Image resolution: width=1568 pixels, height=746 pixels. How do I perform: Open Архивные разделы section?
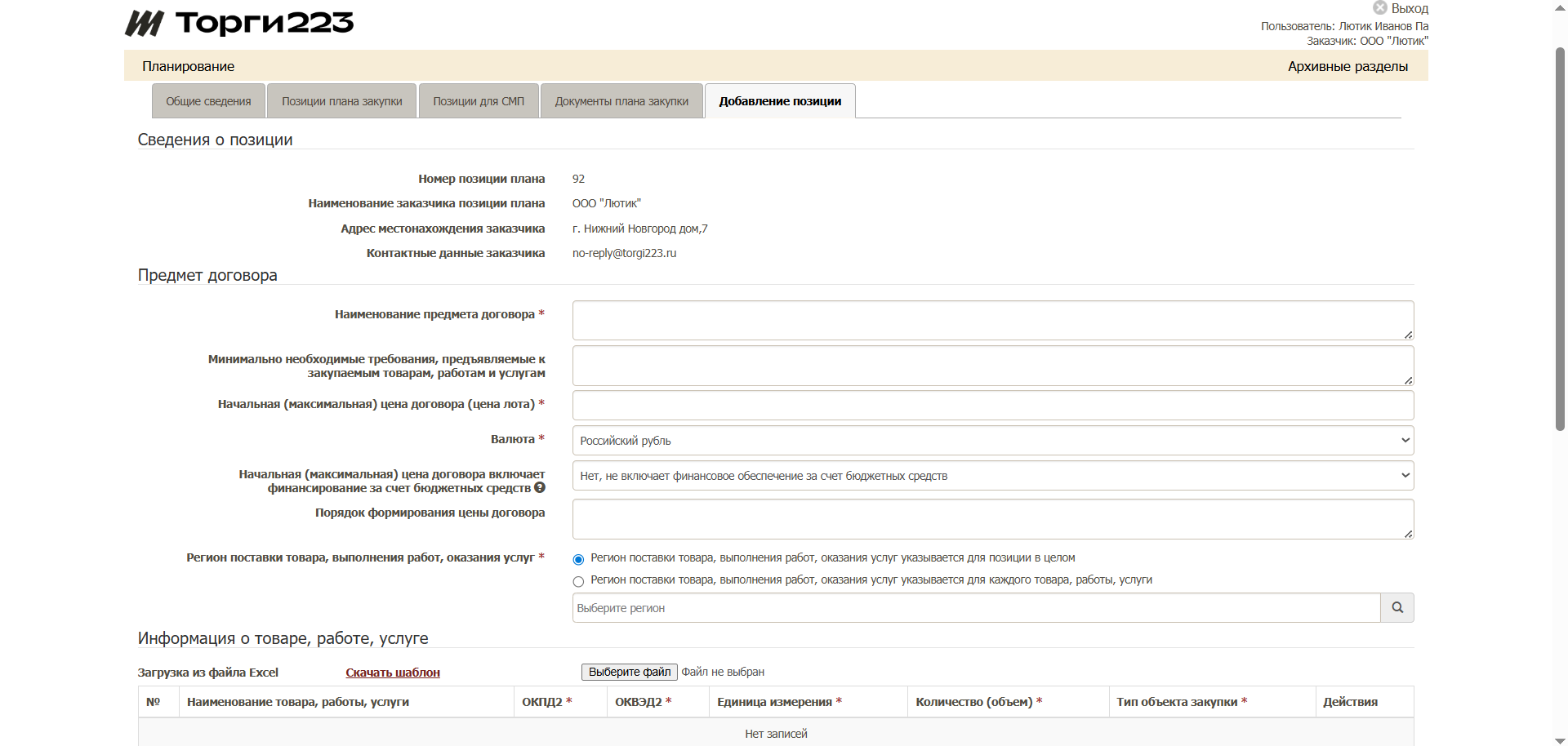point(1347,66)
